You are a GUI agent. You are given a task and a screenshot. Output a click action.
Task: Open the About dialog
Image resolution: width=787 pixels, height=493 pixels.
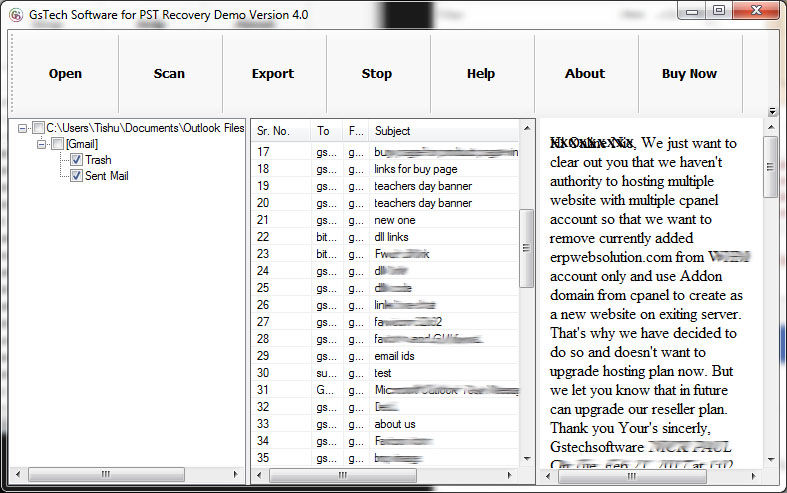585,74
